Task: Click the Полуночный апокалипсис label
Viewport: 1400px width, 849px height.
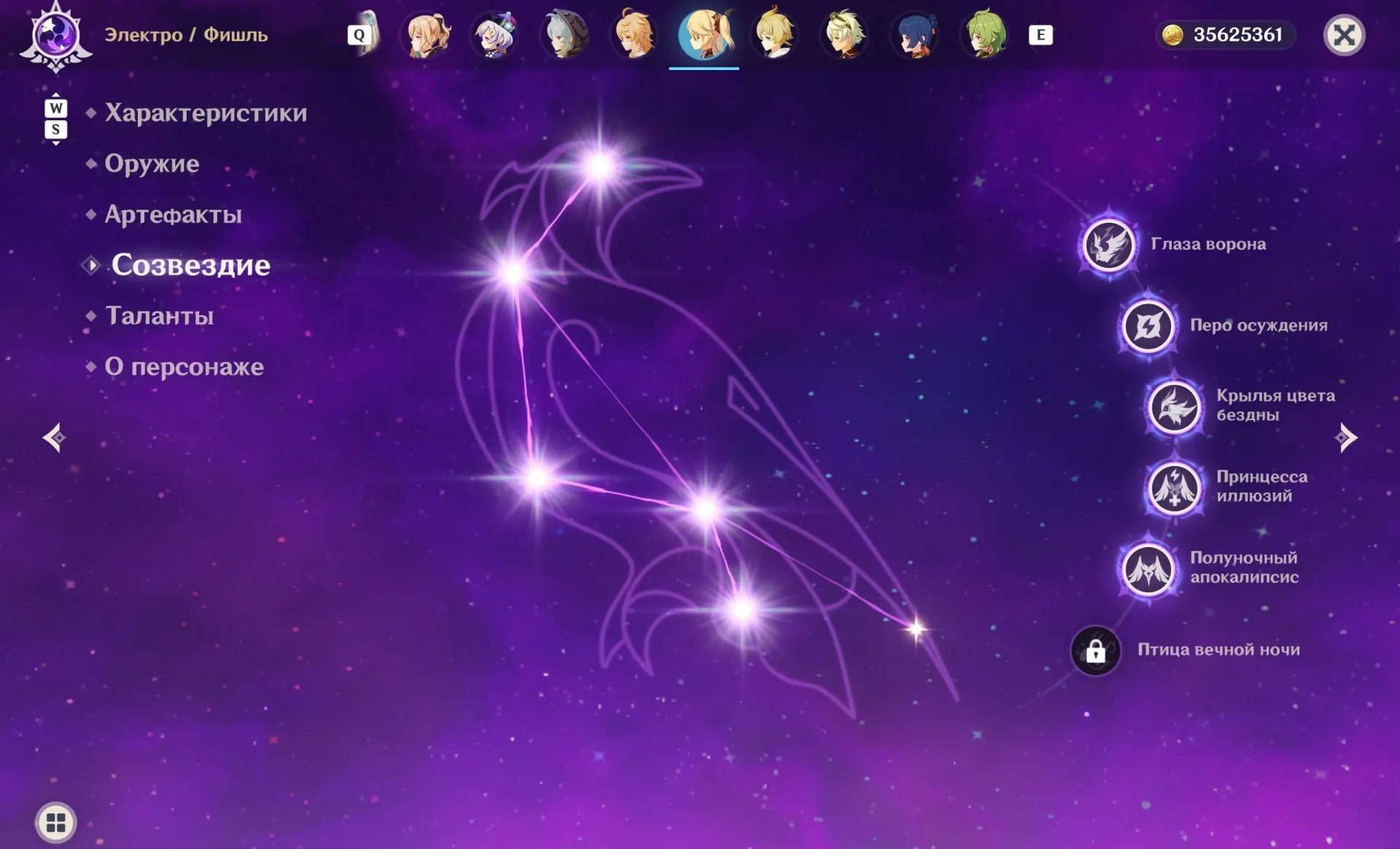Action: [1244, 567]
